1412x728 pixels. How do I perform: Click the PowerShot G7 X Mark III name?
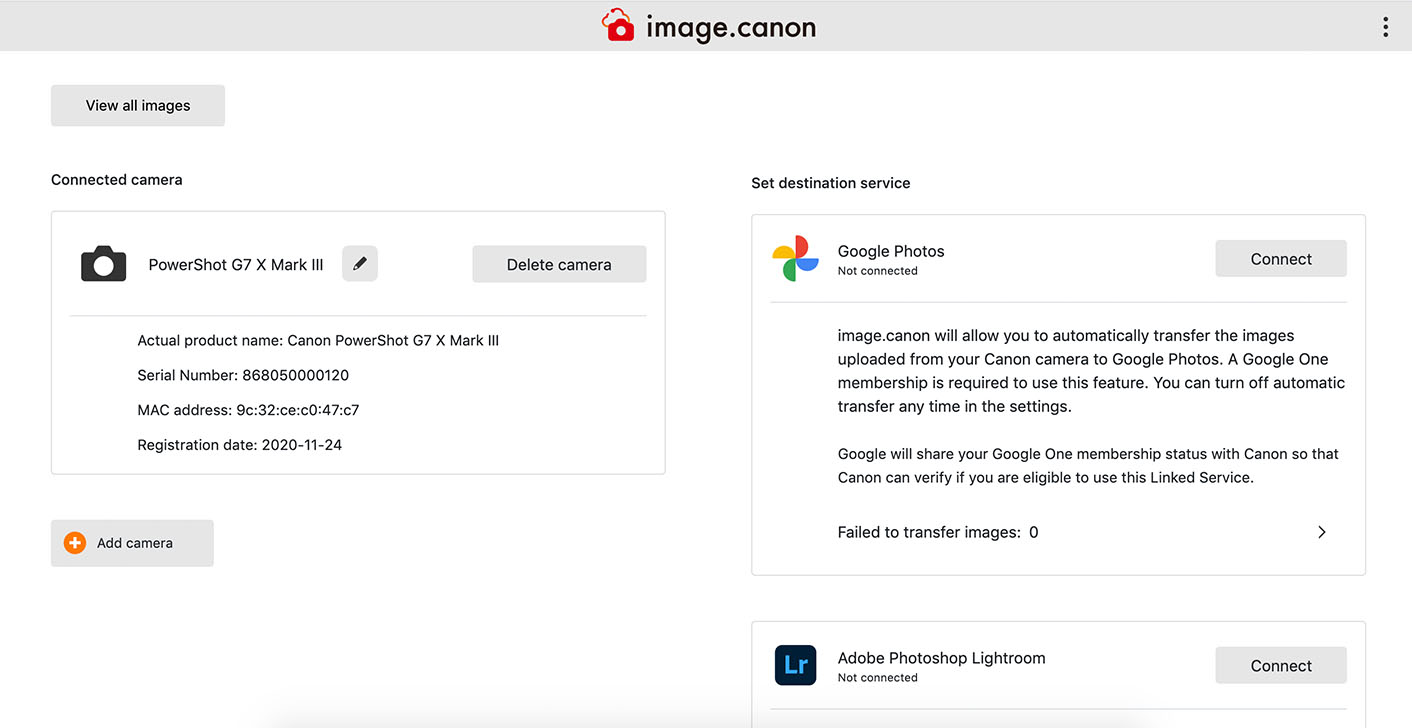click(x=236, y=265)
